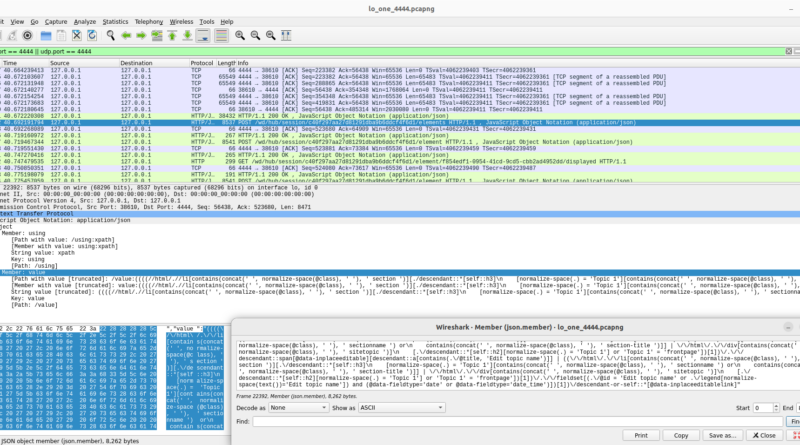The image size is (800, 445).
Task: Go forward in packet history arrow
Action: pyautogui.click(x=141, y=35)
